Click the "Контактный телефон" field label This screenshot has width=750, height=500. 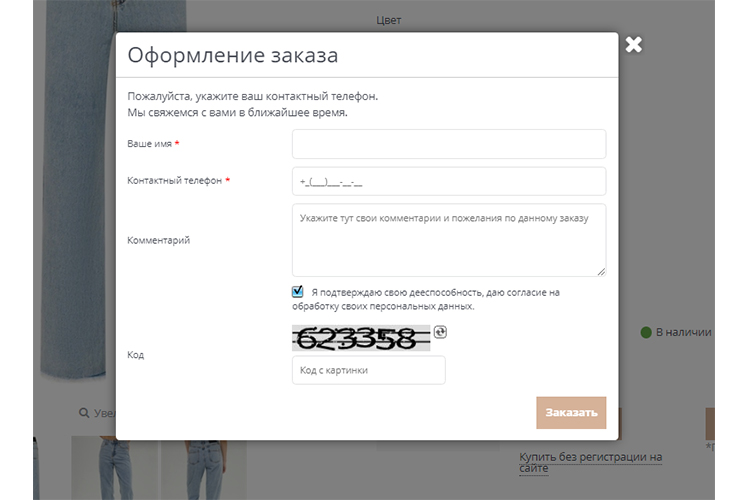174,181
